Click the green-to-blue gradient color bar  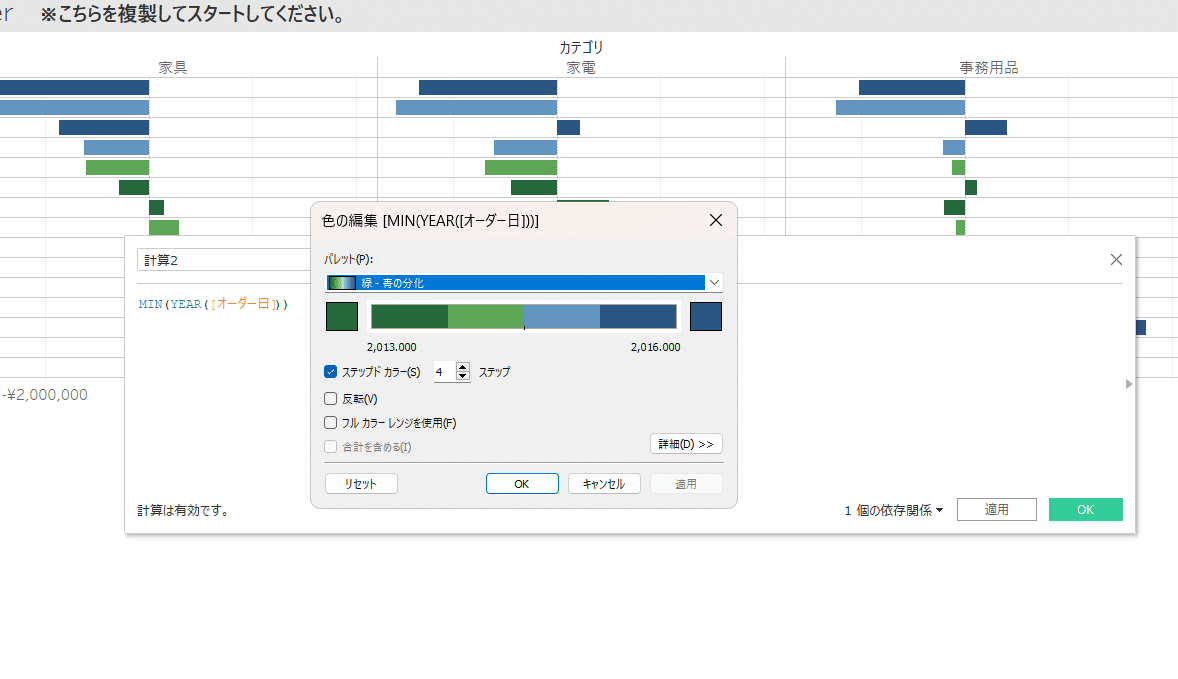tap(523, 316)
